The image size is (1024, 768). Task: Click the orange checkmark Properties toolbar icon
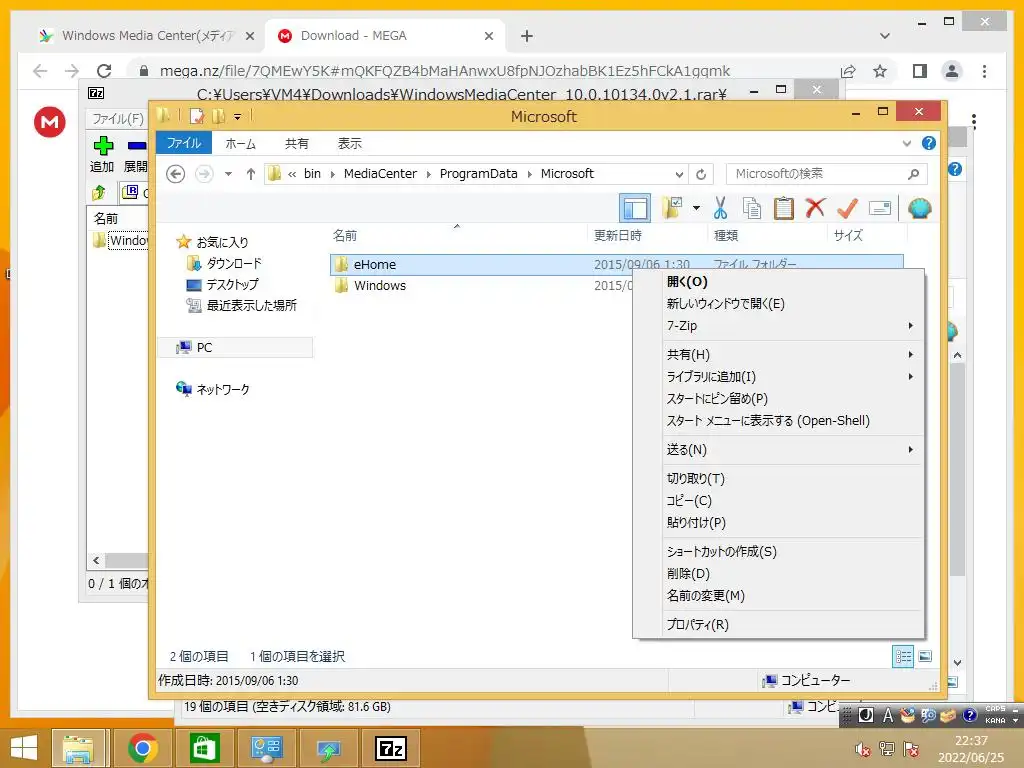pyautogui.click(x=847, y=208)
